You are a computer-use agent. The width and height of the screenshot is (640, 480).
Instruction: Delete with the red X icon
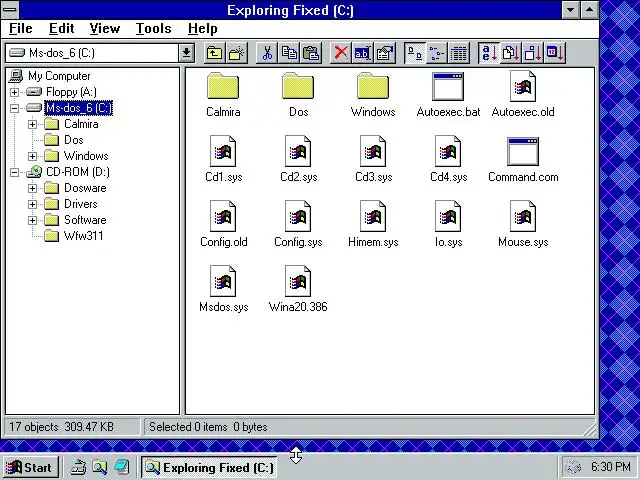(x=340, y=53)
